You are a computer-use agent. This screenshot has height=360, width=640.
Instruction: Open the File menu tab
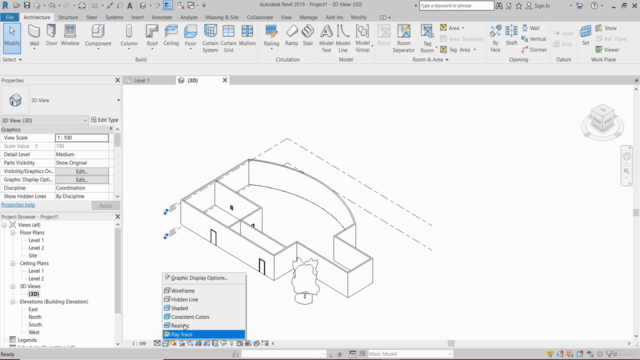point(10,17)
